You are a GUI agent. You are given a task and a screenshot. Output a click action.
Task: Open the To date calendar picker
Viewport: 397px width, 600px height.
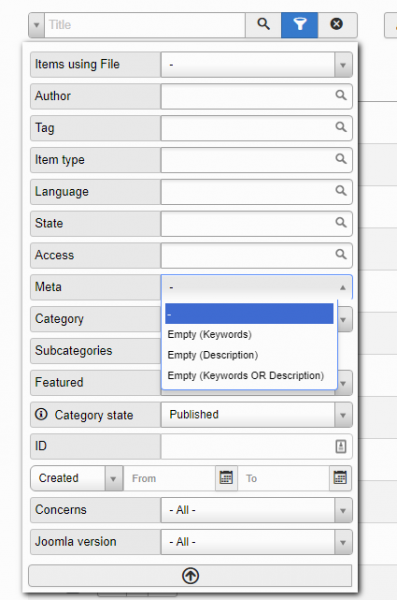coord(340,478)
